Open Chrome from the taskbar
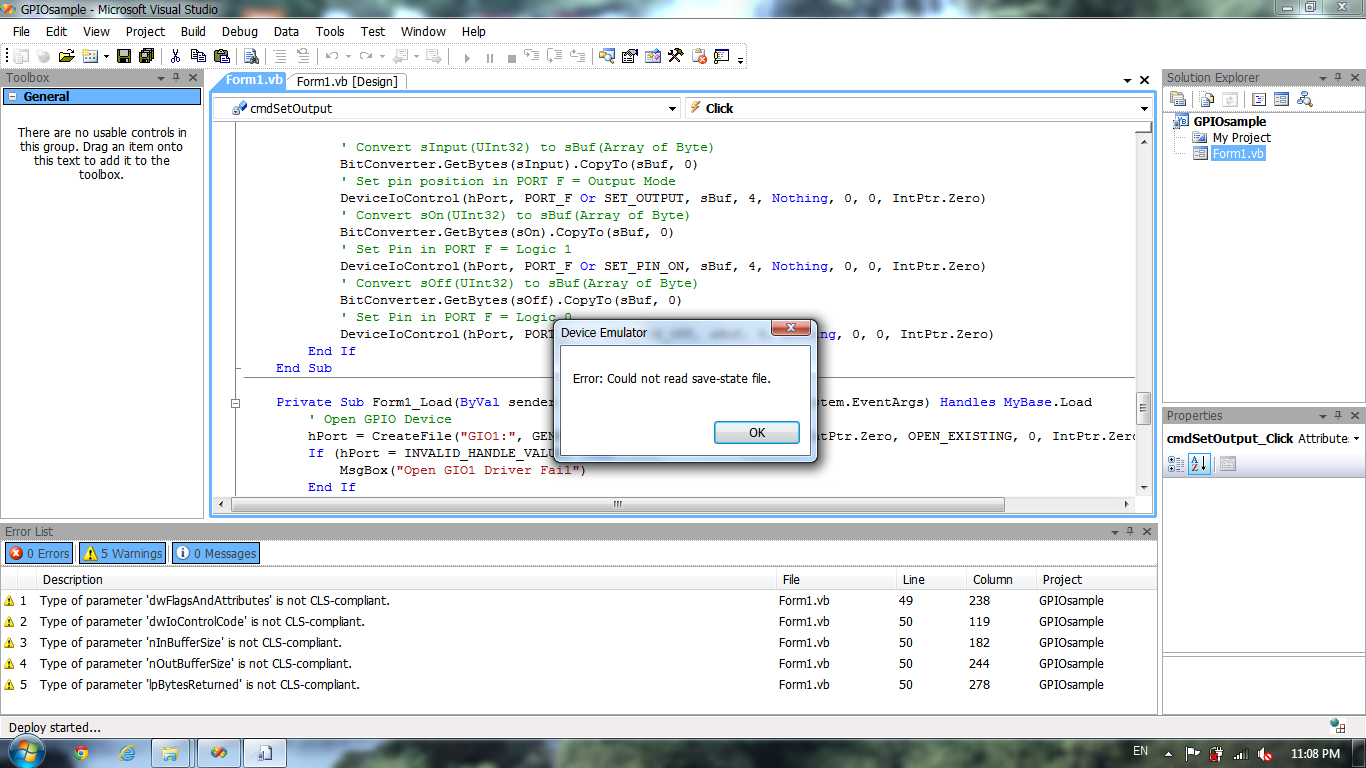 [80, 753]
